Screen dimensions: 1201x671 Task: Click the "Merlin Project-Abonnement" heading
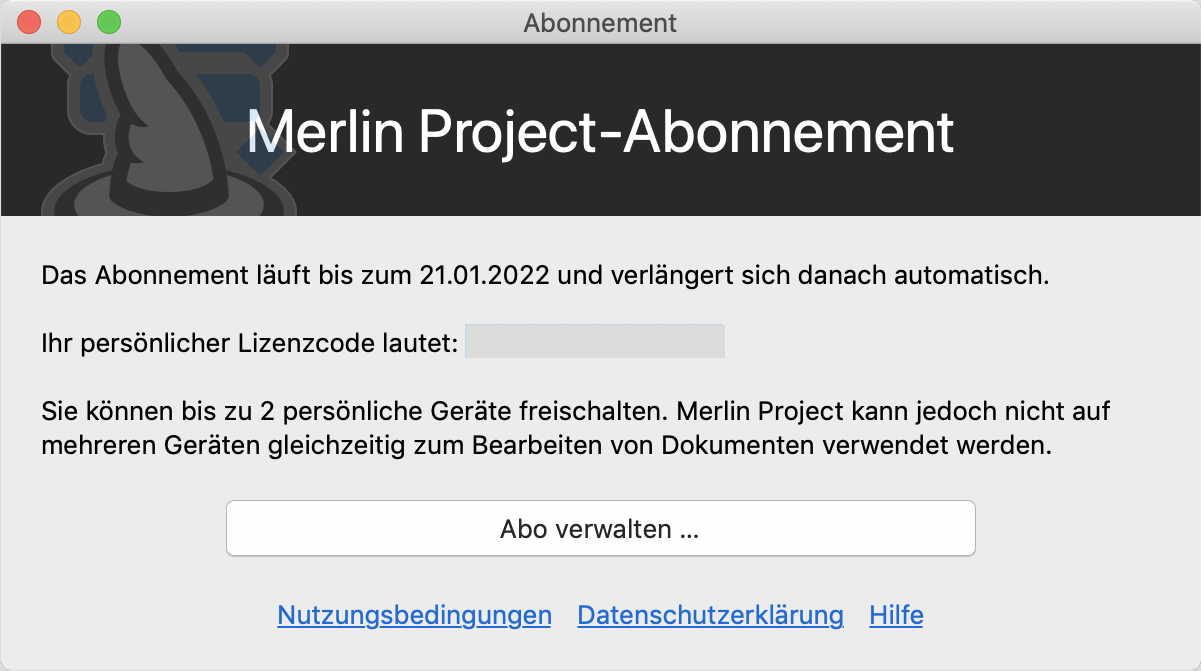pos(600,133)
